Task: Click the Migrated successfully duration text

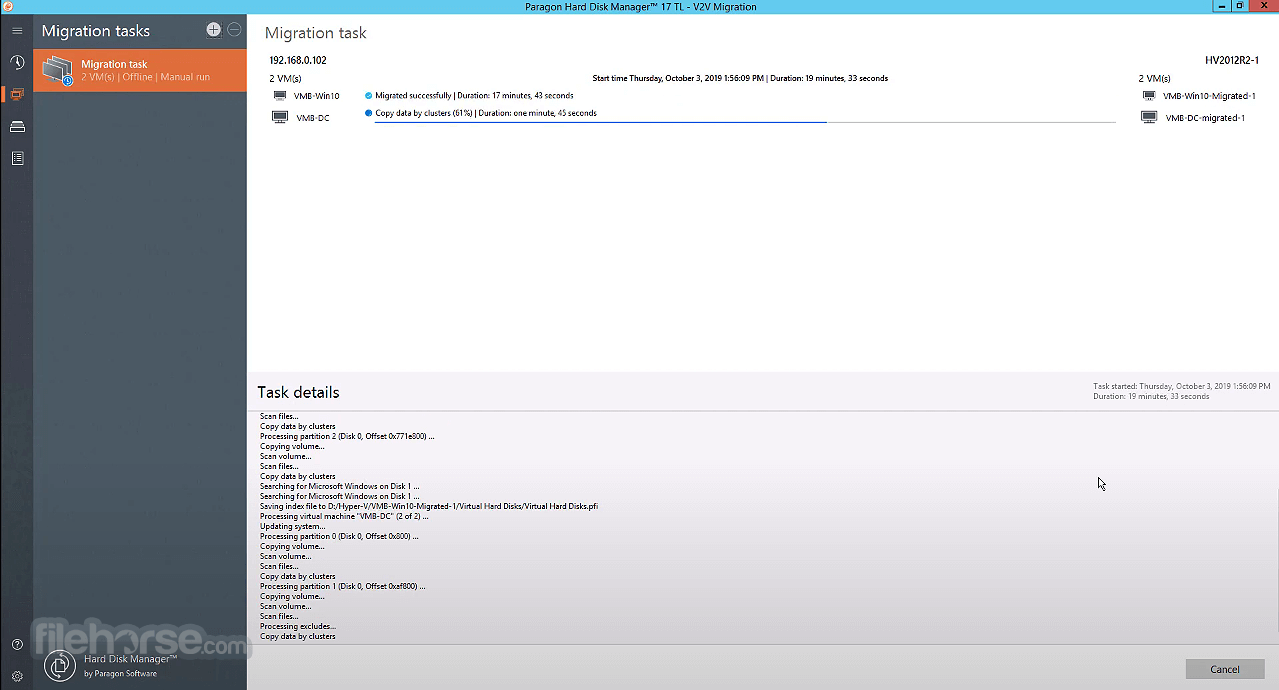Action: click(474, 96)
